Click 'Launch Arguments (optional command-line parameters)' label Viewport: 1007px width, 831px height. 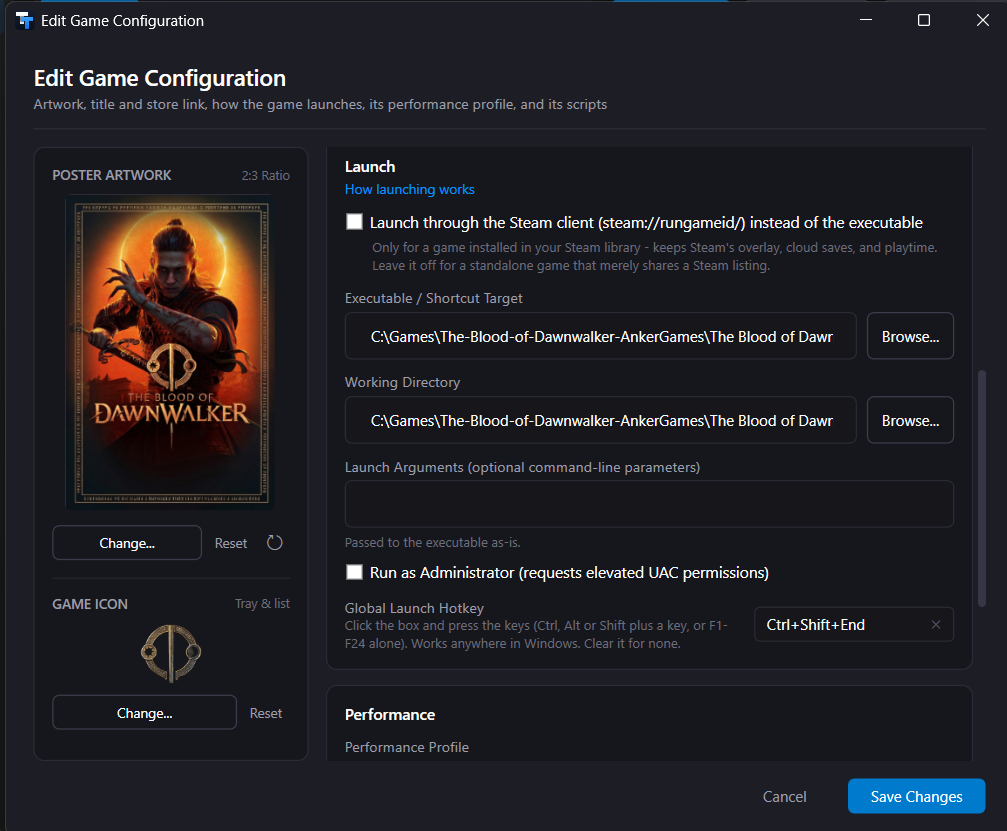point(522,468)
